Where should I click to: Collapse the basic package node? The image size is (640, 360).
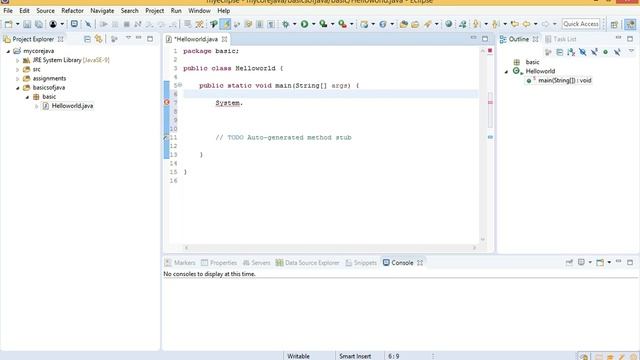click(x=27, y=97)
